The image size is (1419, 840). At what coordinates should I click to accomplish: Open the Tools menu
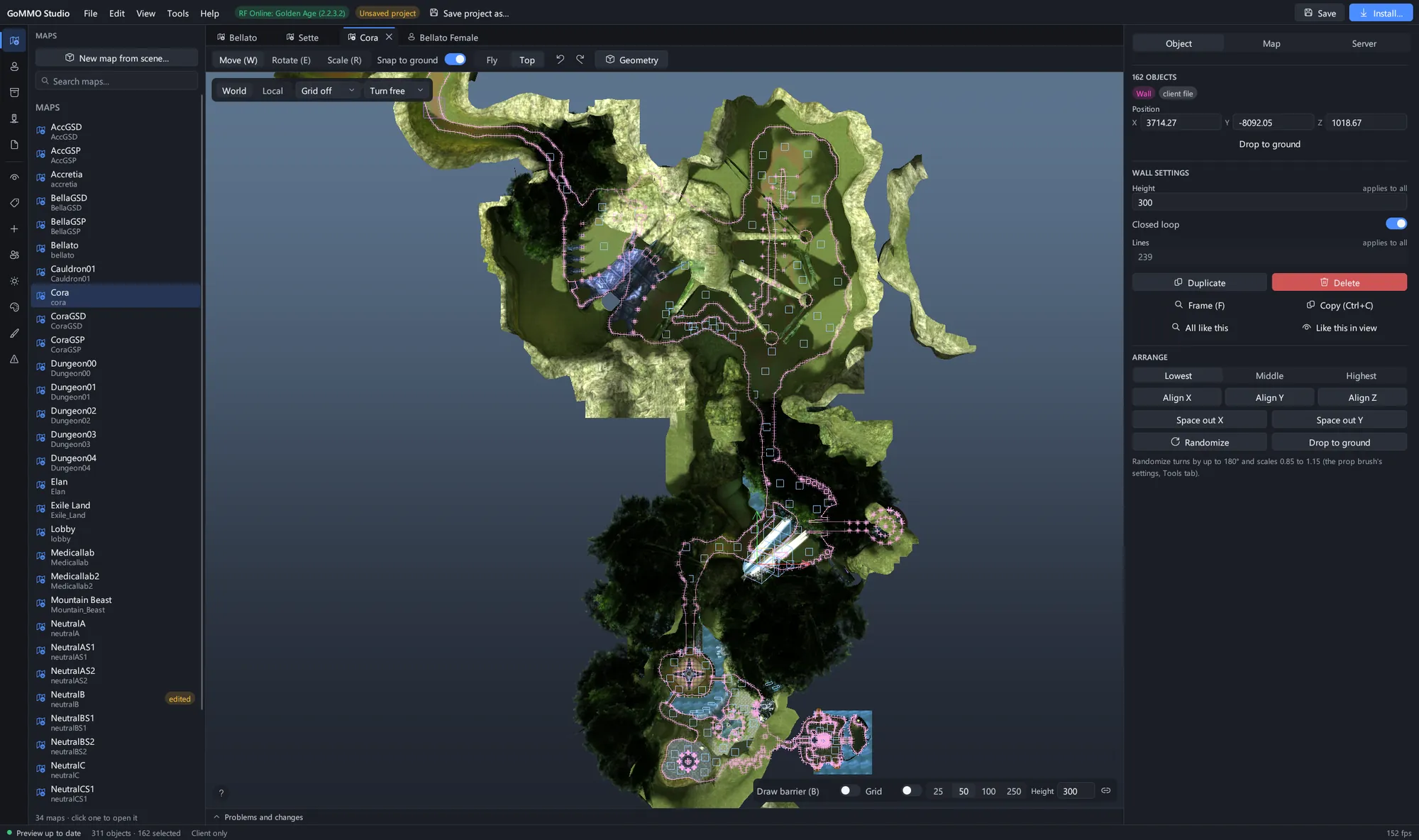tap(177, 13)
